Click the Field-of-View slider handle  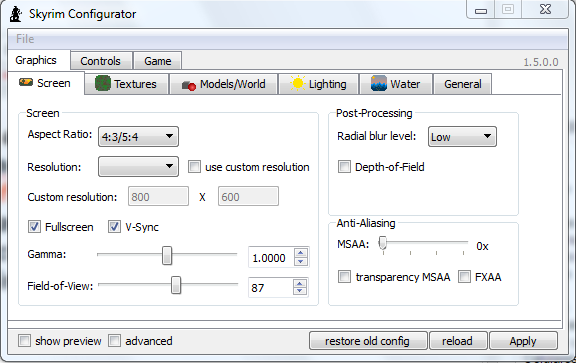(176, 285)
